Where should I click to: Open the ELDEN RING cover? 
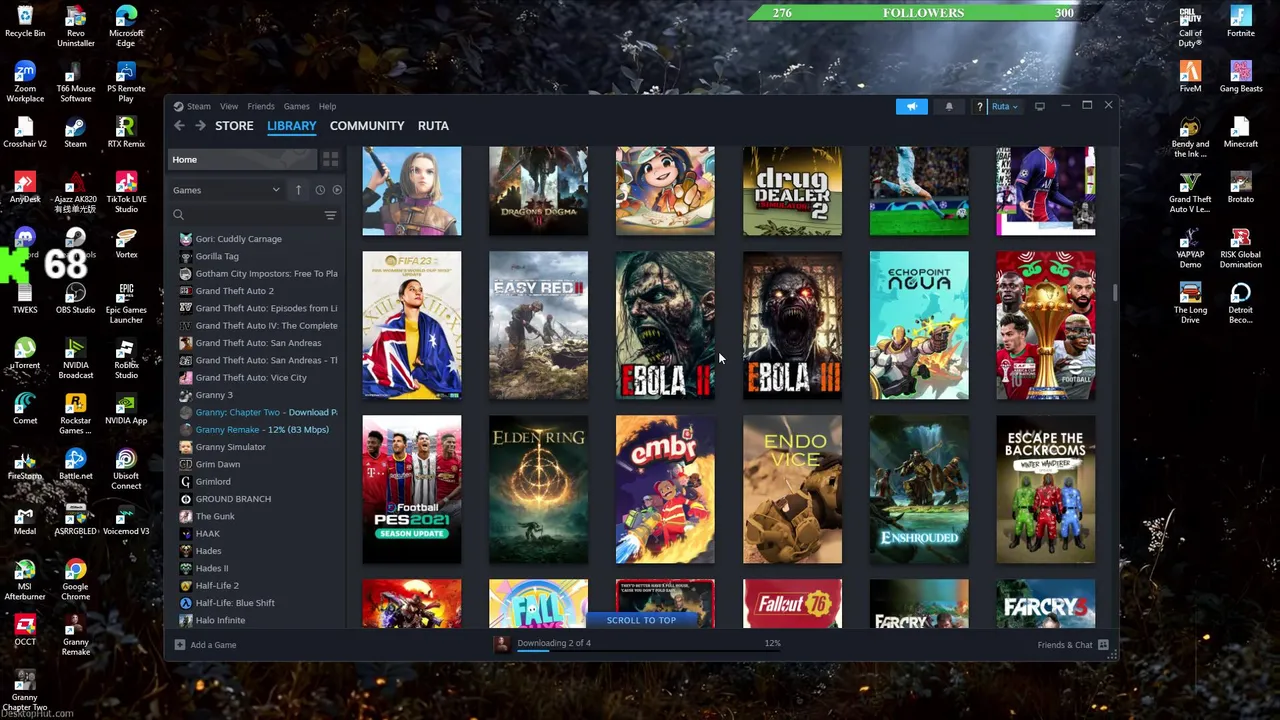pos(538,489)
